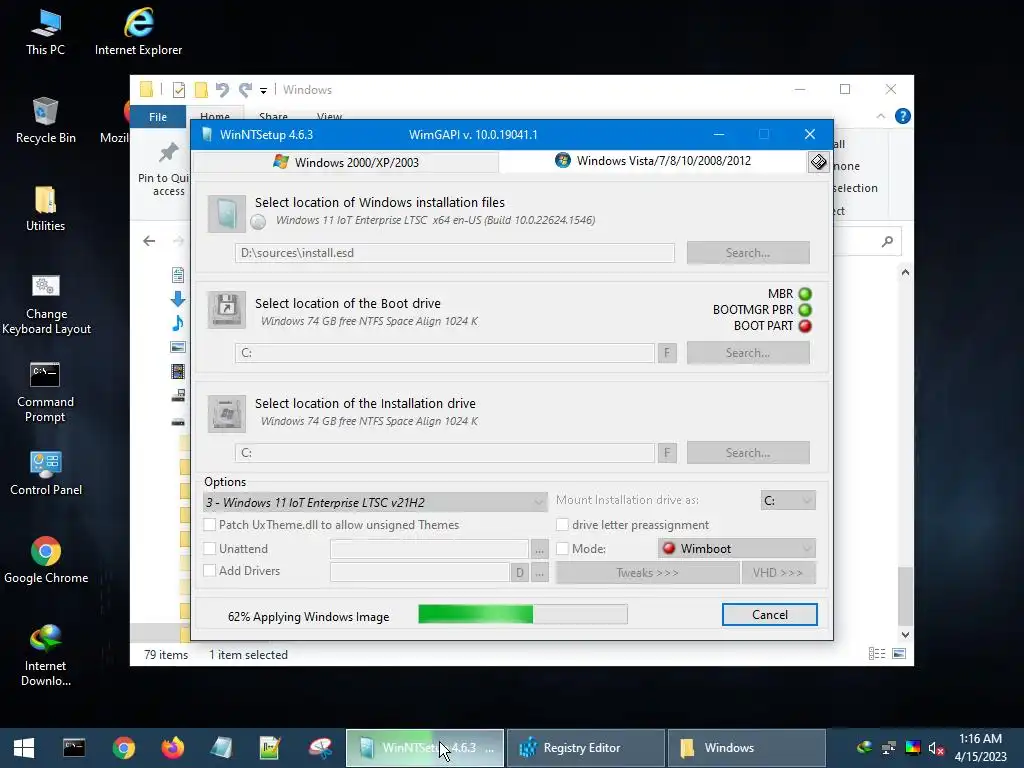Open Command Prompt from taskbar

pos(74,748)
